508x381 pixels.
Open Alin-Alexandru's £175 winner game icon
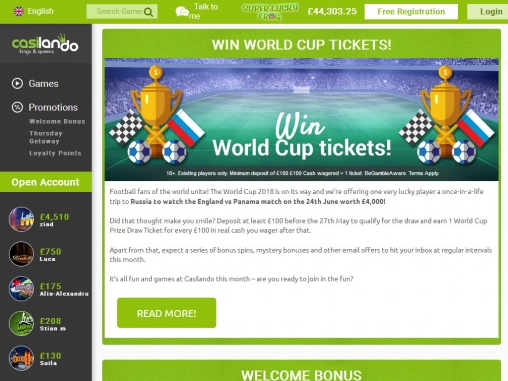(21, 289)
